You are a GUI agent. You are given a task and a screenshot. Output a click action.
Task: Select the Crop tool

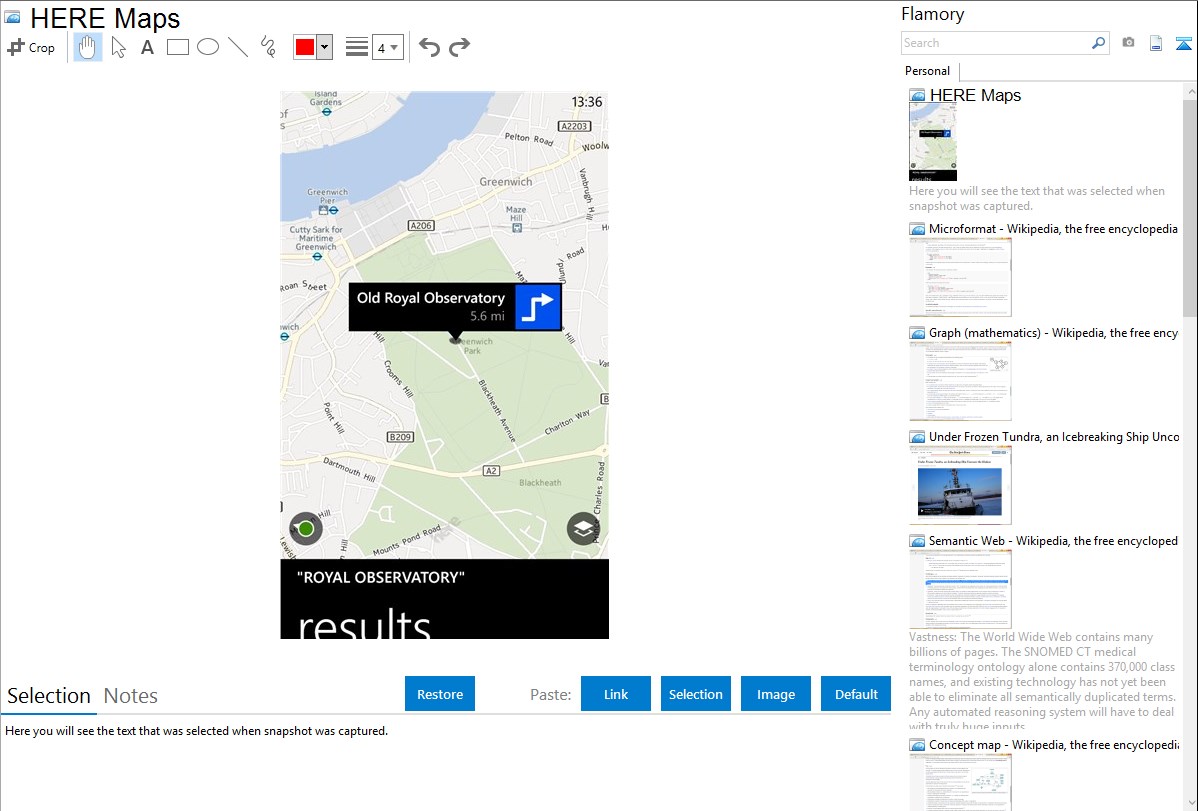31,47
